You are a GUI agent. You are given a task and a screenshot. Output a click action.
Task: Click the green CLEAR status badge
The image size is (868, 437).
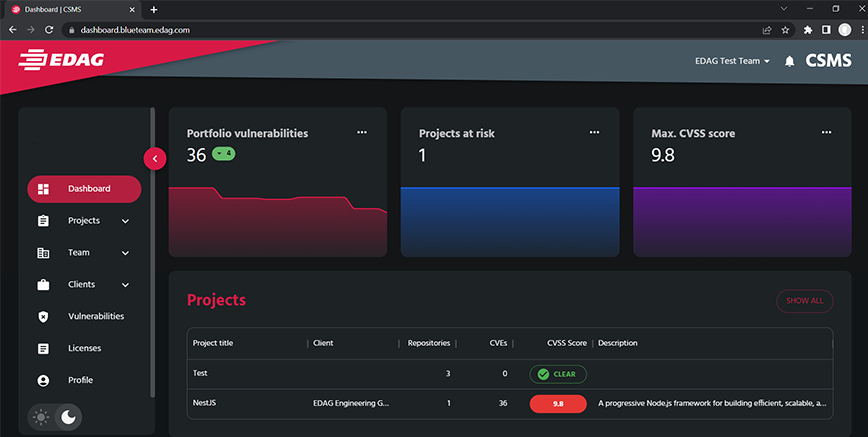click(x=558, y=374)
